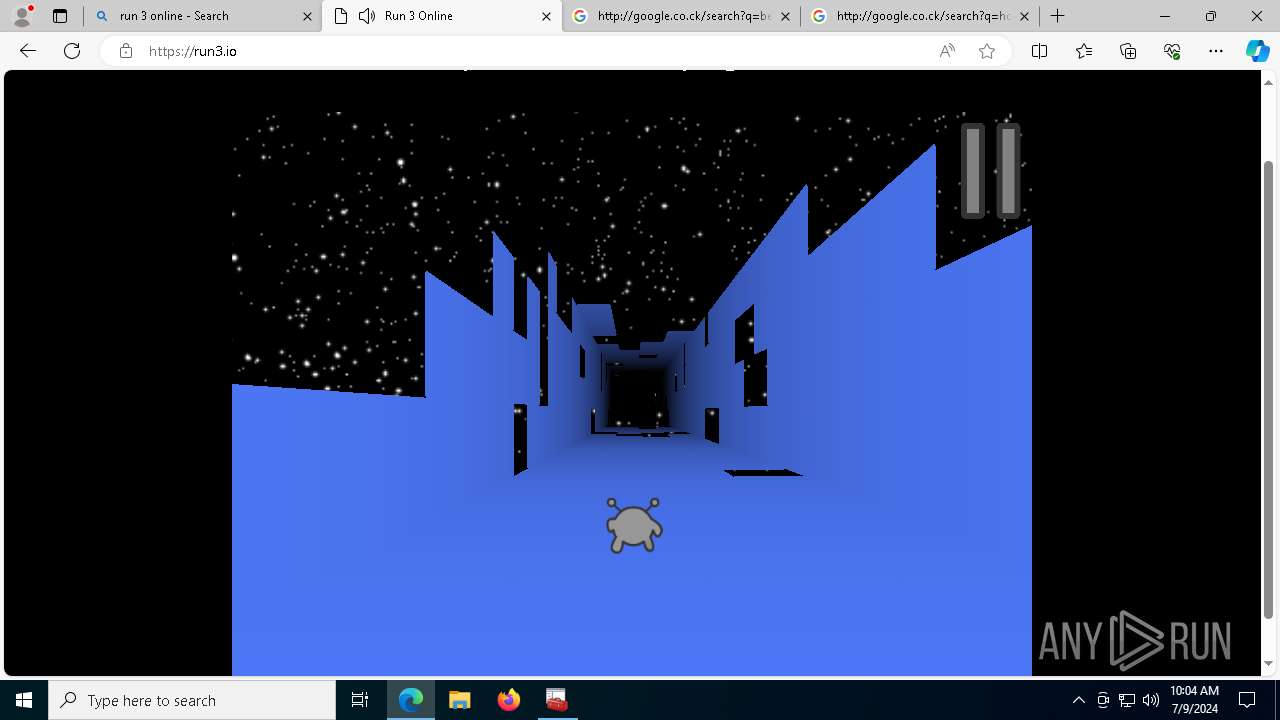This screenshot has width=1280, height=720.
Task: Show hidden system tray icons
Action: point(1078,700)
